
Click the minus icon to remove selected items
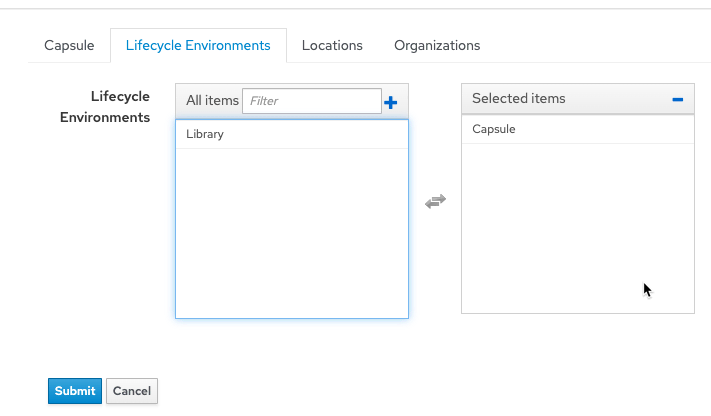click(x=677, y=99)
